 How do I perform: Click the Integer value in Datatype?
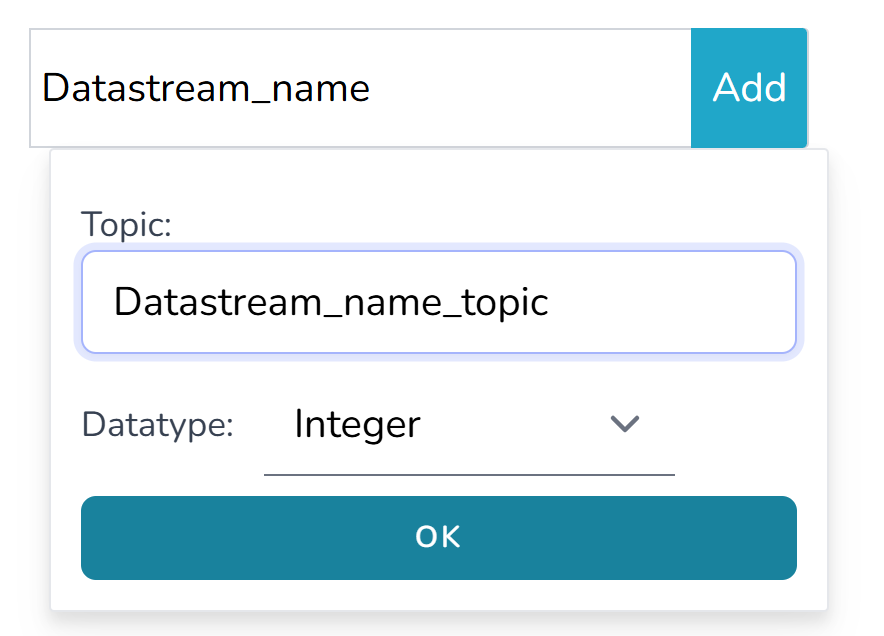(357, 425)
